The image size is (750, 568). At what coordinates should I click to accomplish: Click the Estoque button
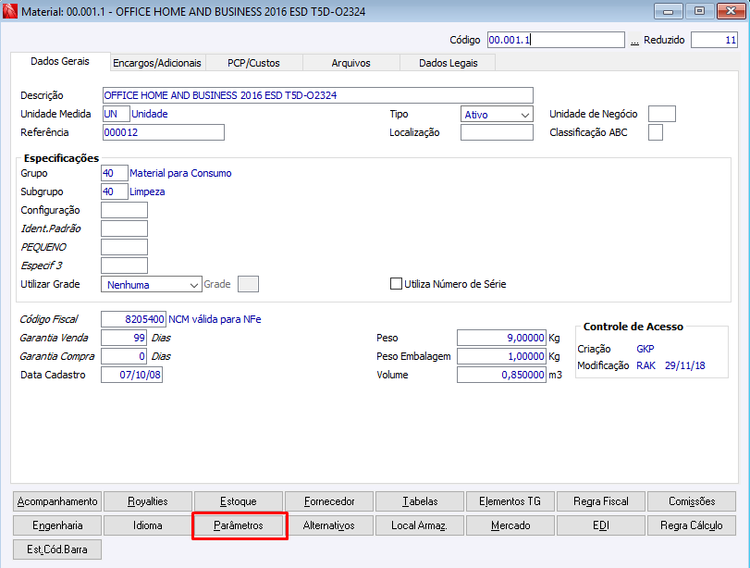click(238, 501)
